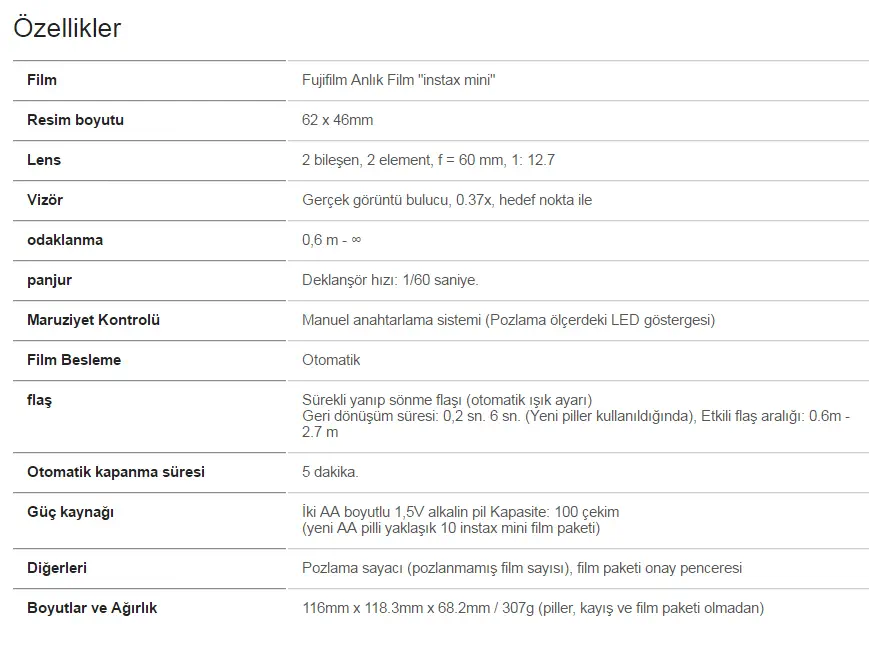
Task: Click the Otomatik kapanma süresi label
Action: pos(116,472)
